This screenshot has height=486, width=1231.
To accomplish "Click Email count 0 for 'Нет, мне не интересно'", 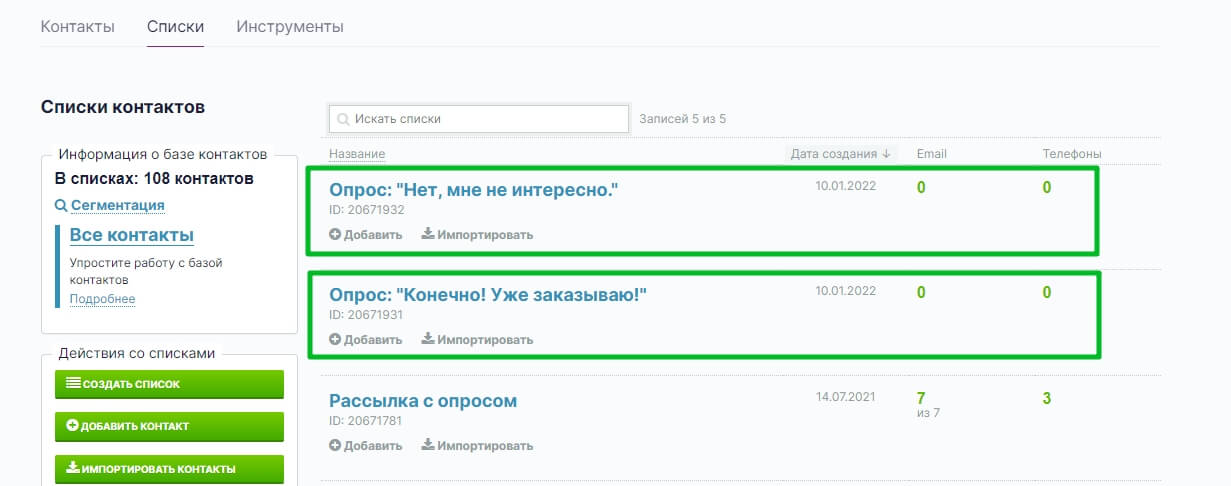I will click(x=921, y=187).
